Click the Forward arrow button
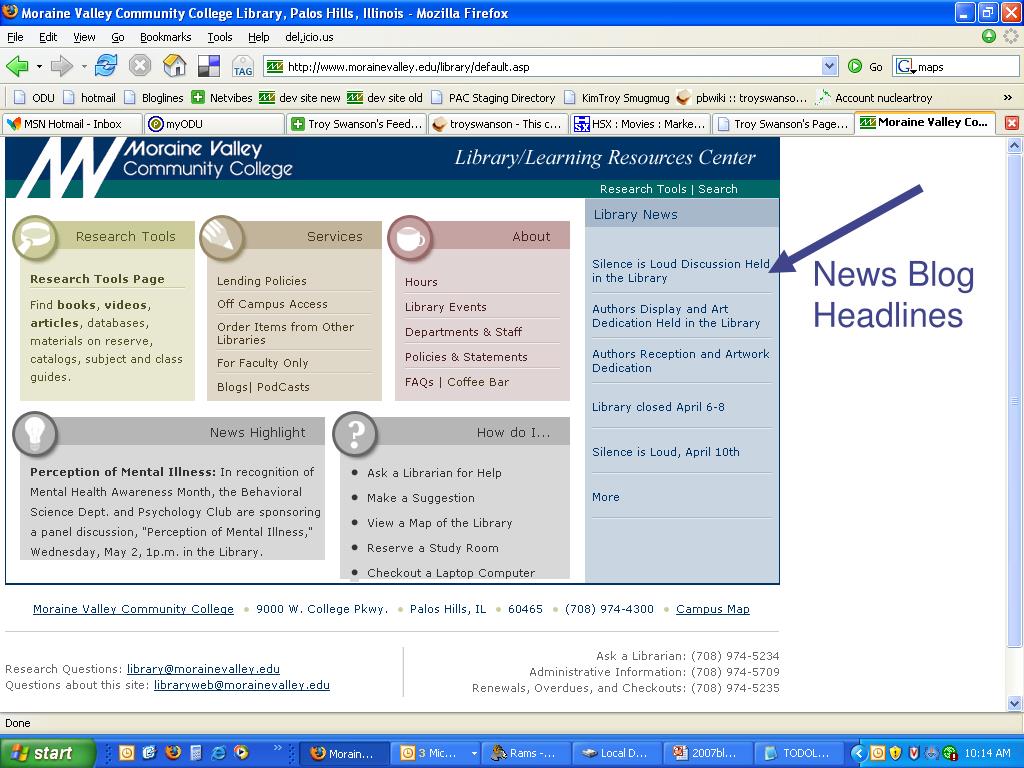1024x768 pixels. pos(62,66)
